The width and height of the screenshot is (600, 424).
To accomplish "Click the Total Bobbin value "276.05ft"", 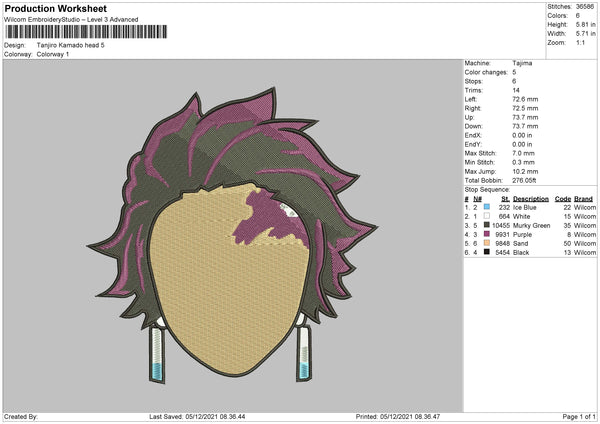I will pyautogui.click(x=524, y=180).
